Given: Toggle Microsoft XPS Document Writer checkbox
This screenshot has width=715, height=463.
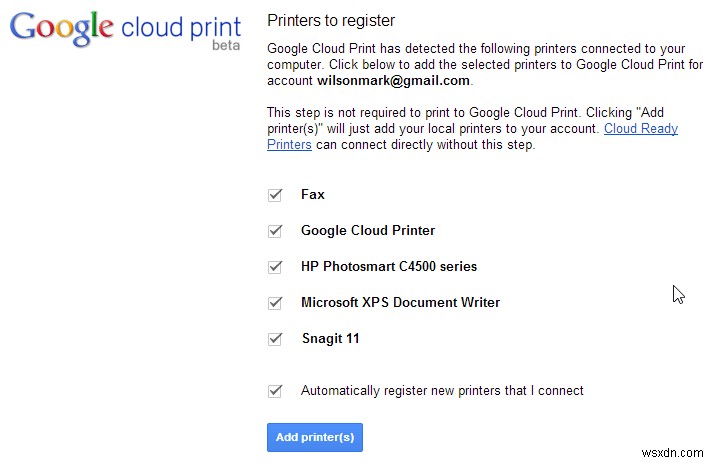Looking at the screenshot, I should pos(275,303).
